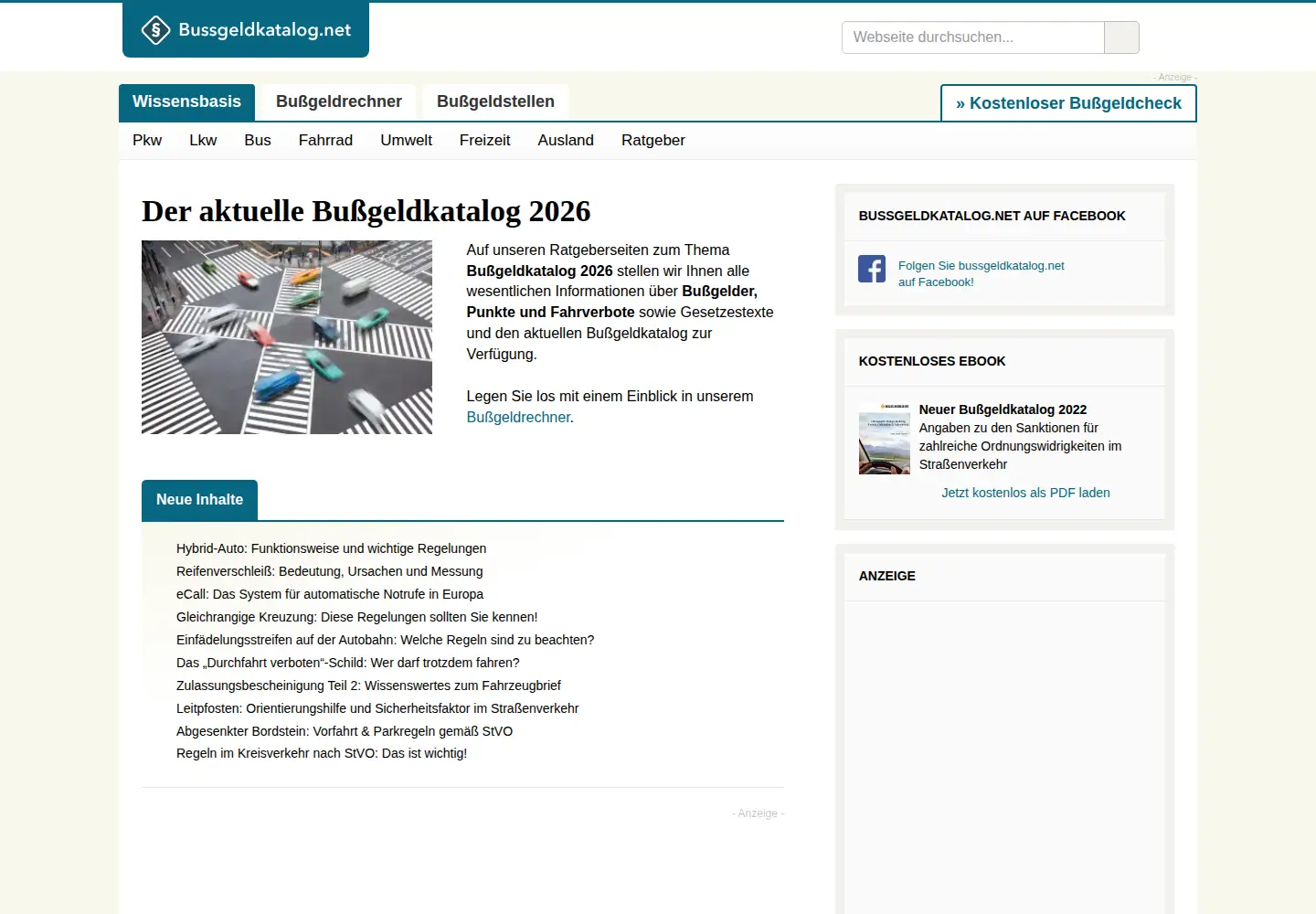This screenshot has height=914, width=1316.
Task: Open the eCall automatic emergency call article
Action: [330, 594]
